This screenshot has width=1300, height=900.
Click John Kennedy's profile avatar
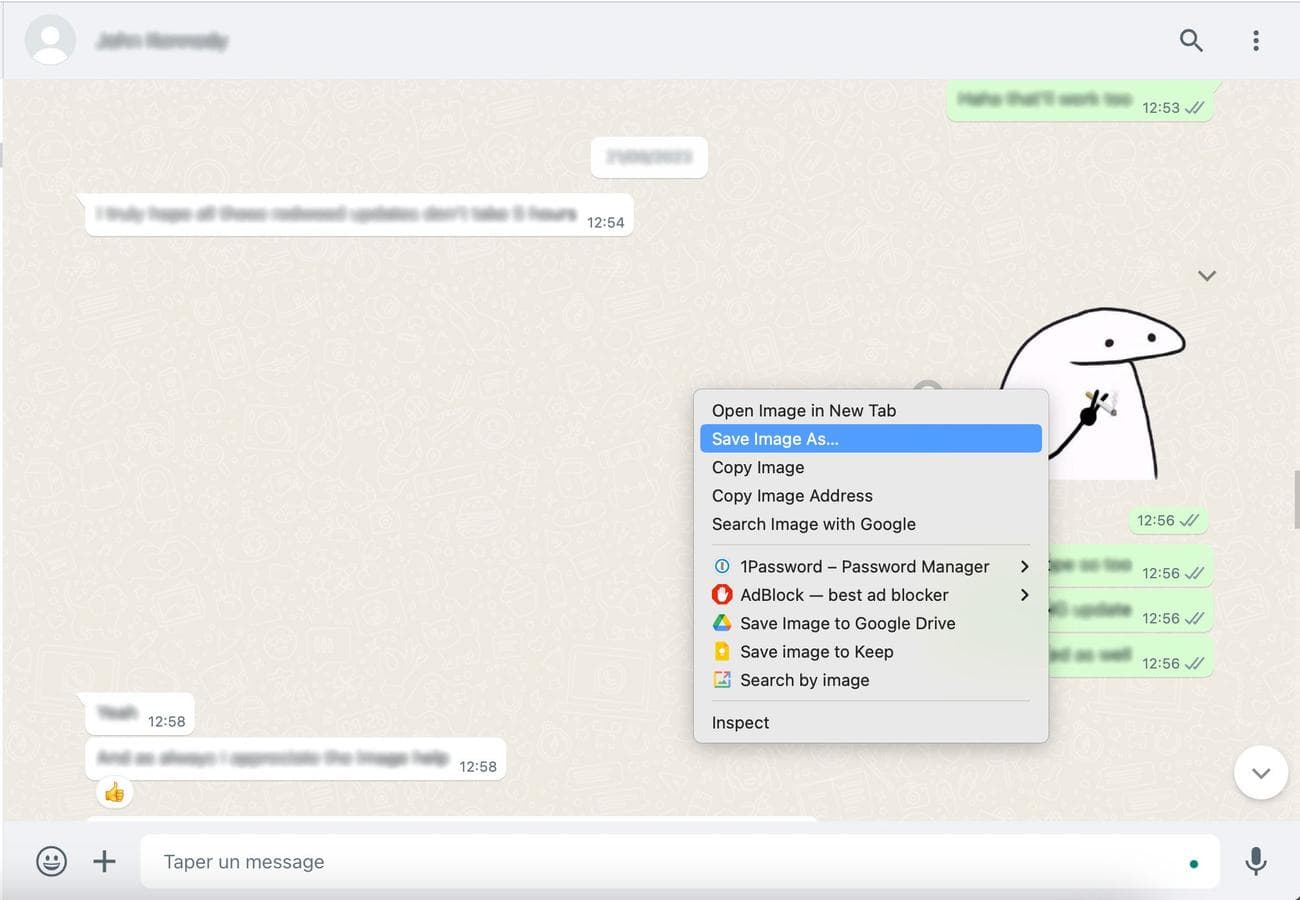(x=50, y=40)
